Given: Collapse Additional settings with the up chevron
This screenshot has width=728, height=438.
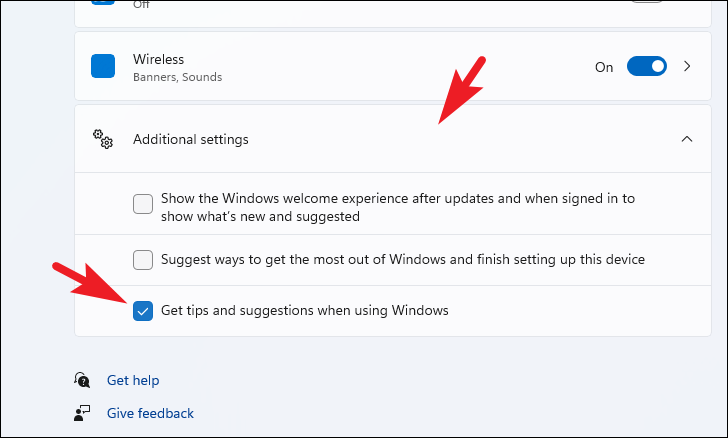Looking at the screenshot, I should [x=687, y=139].
